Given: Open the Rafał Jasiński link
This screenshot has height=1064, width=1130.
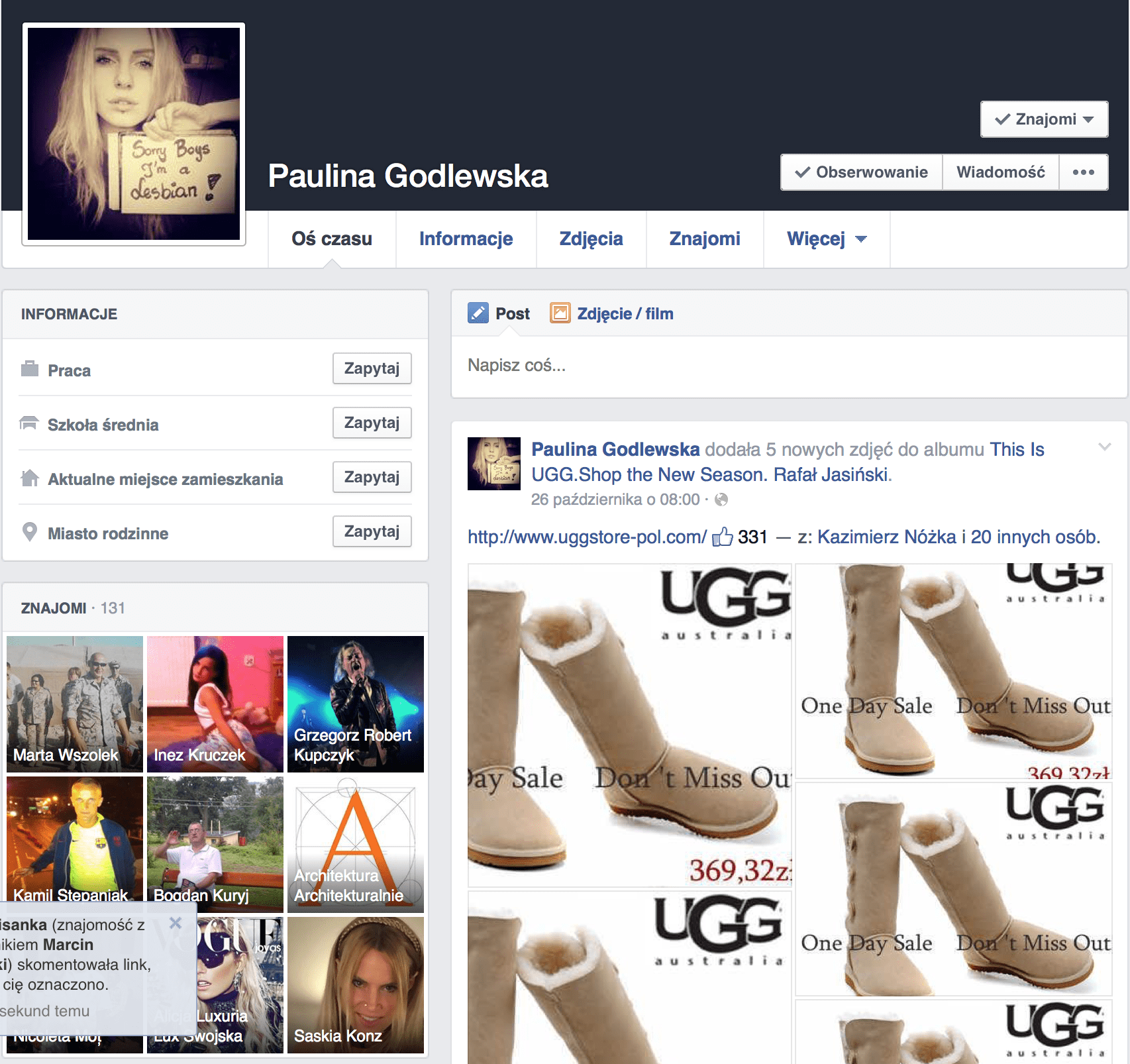Looking at the screenshot, I should 830,474.
